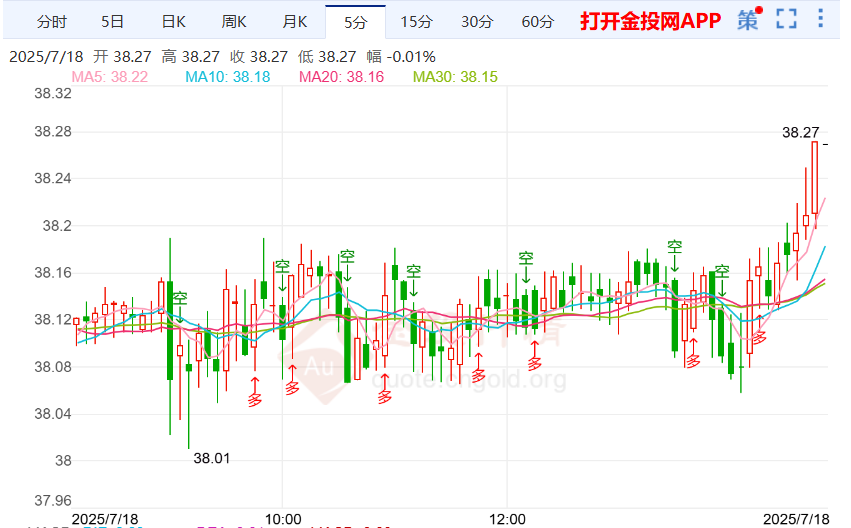Open the 5日 chart tab

[112, 22]
